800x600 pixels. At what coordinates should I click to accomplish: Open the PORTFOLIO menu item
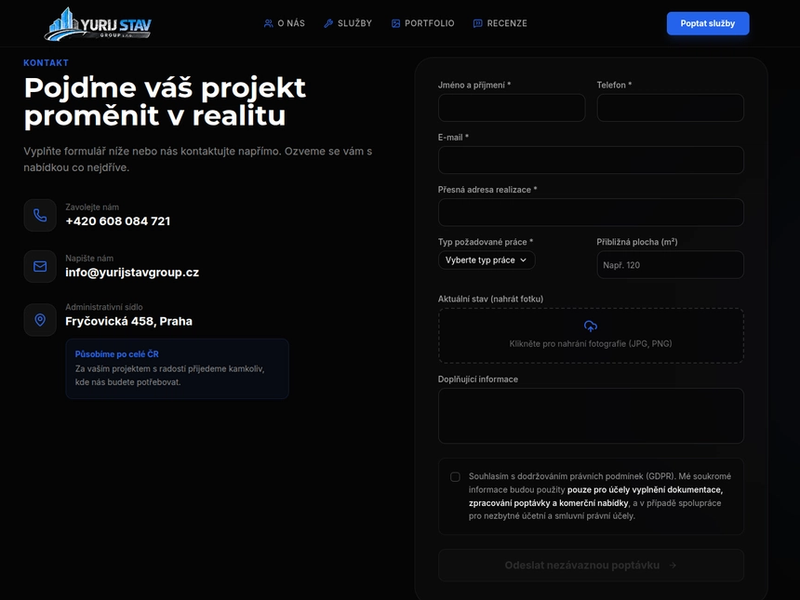click(x=423, y=23)
